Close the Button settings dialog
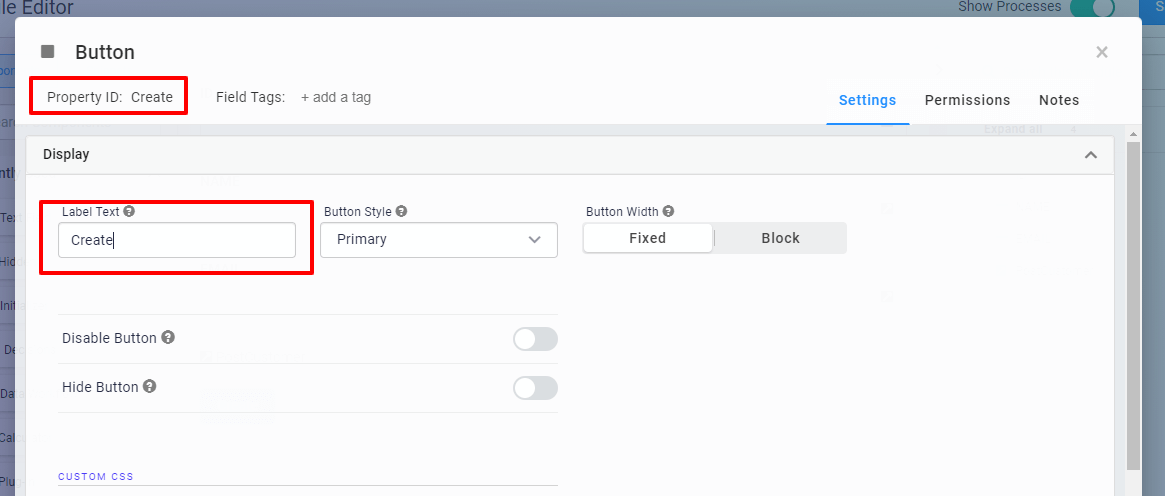This screenshot has height=496, width=1165. click(x=1102, y=52)
